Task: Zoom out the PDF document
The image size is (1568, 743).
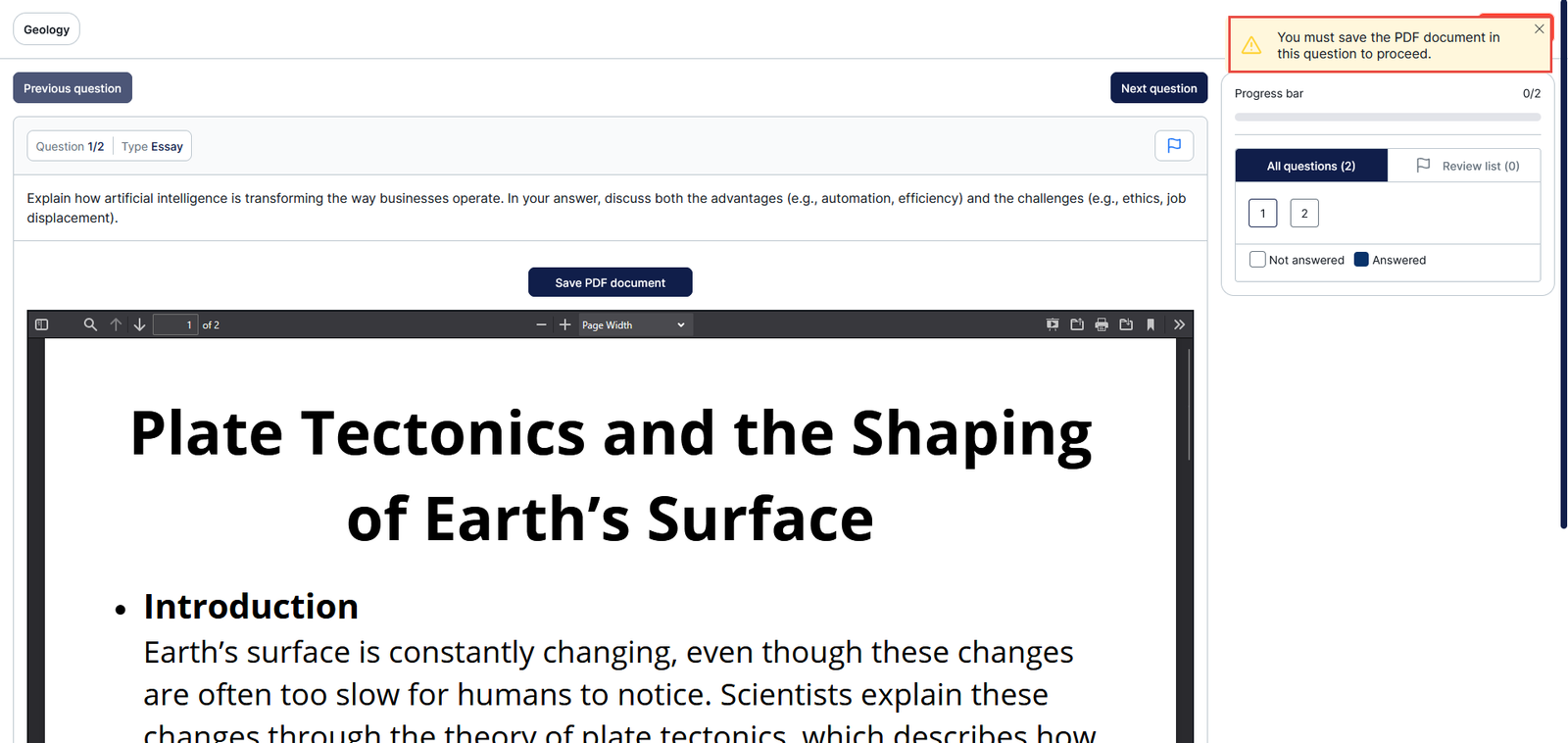Action: [541, 324]
